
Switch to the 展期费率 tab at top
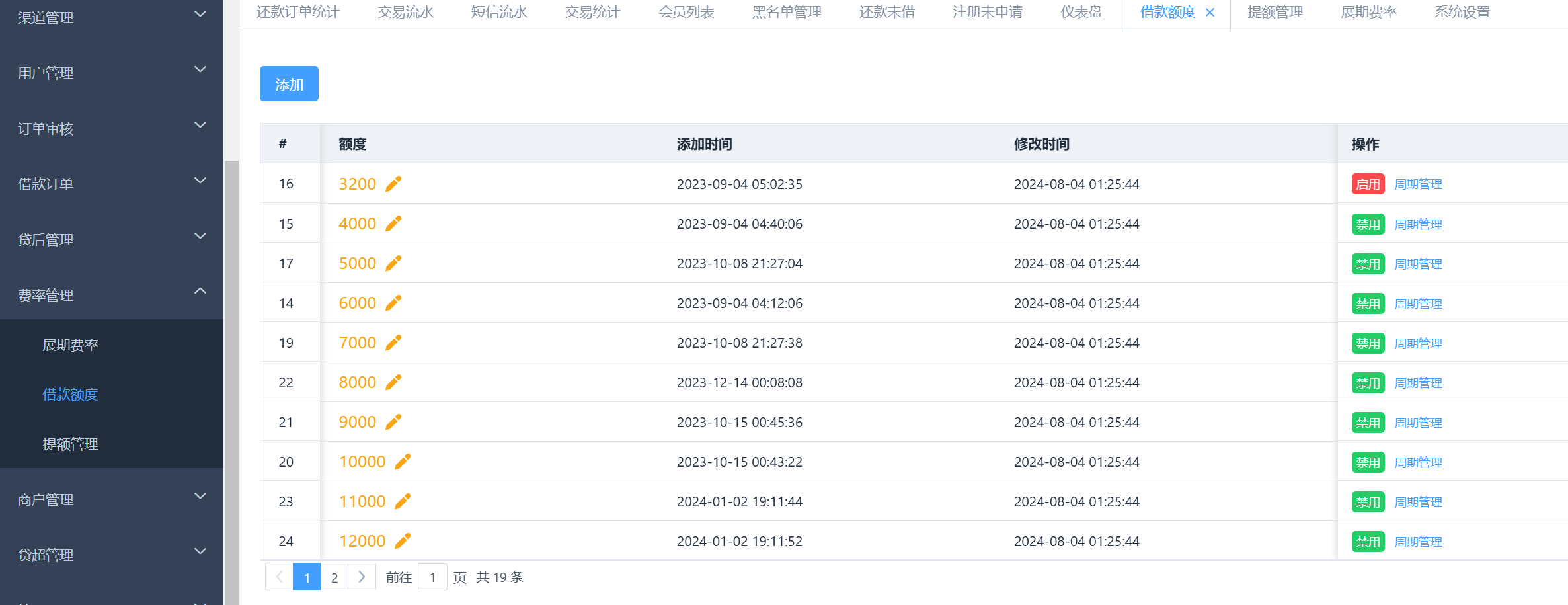[x=1368, y=12]
